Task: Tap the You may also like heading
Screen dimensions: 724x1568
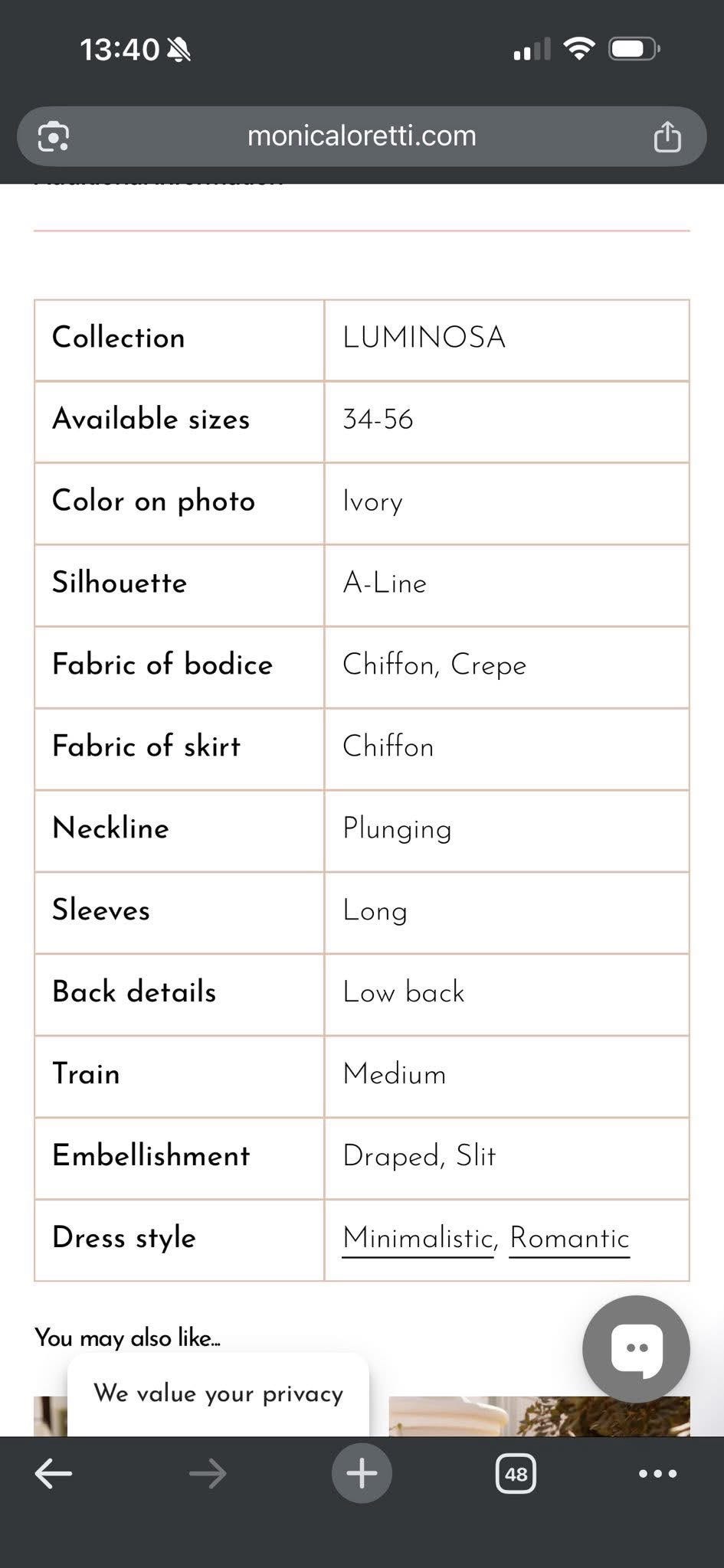Action: pos(127,1338)
